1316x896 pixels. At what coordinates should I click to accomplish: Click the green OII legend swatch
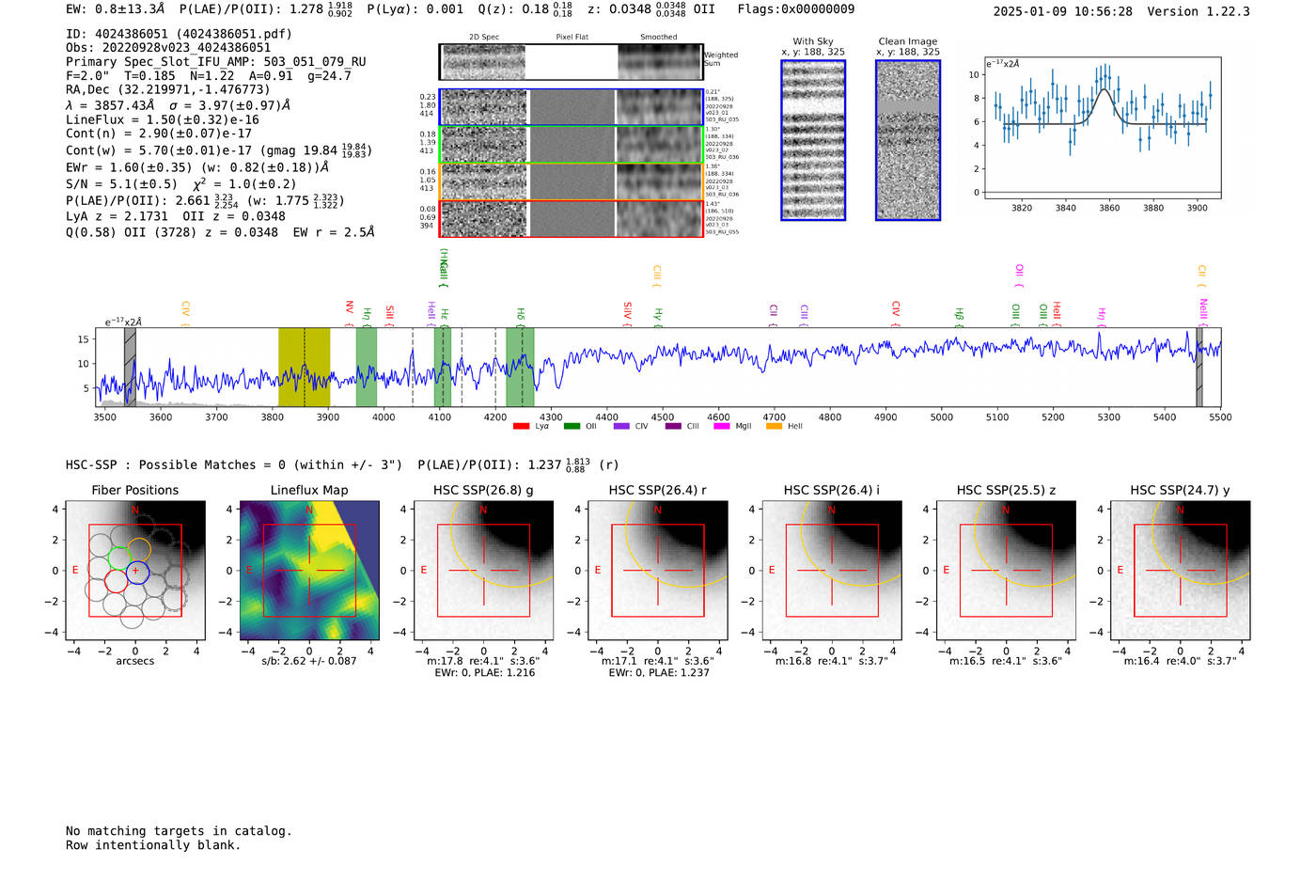(x=572, y=426)
